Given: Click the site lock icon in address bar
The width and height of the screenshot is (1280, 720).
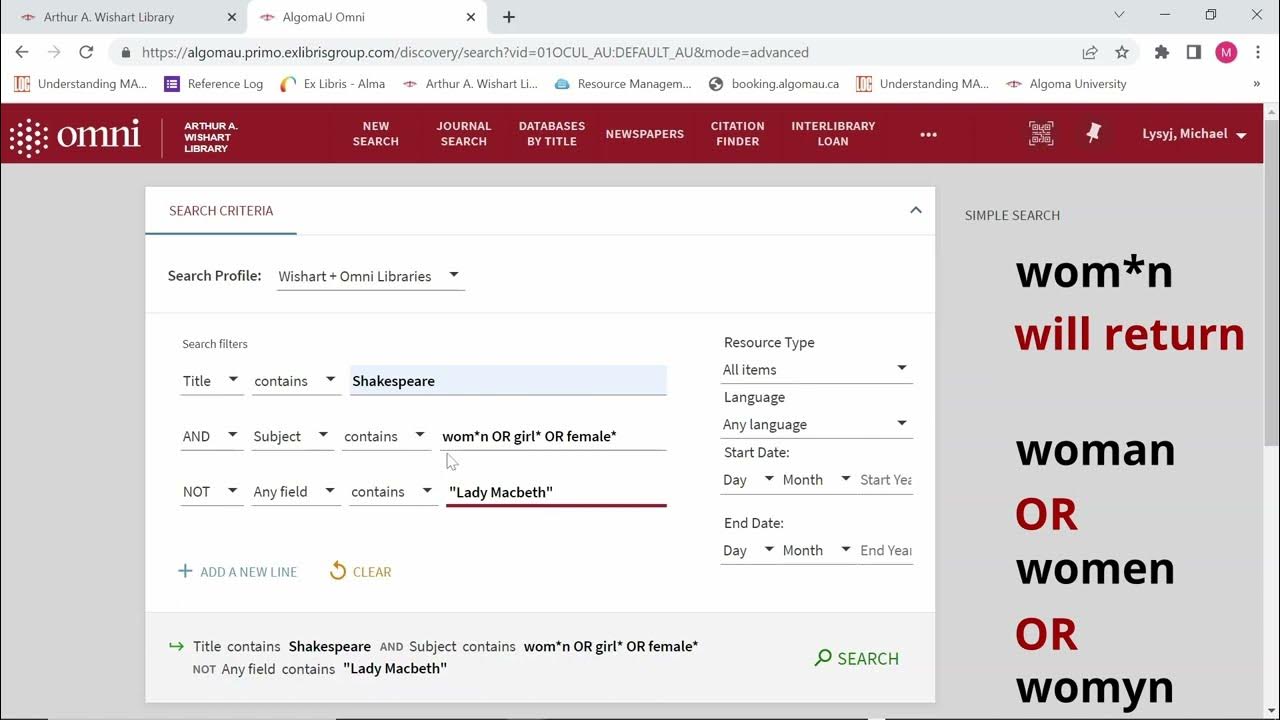Looking at the screenshot, I should 126,52.
